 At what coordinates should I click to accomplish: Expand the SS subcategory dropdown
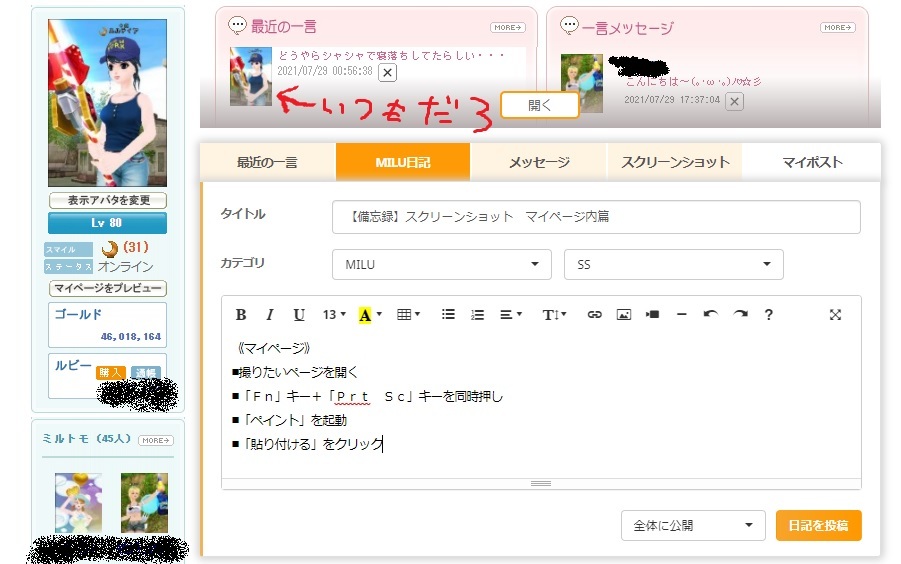pos(673,264)
